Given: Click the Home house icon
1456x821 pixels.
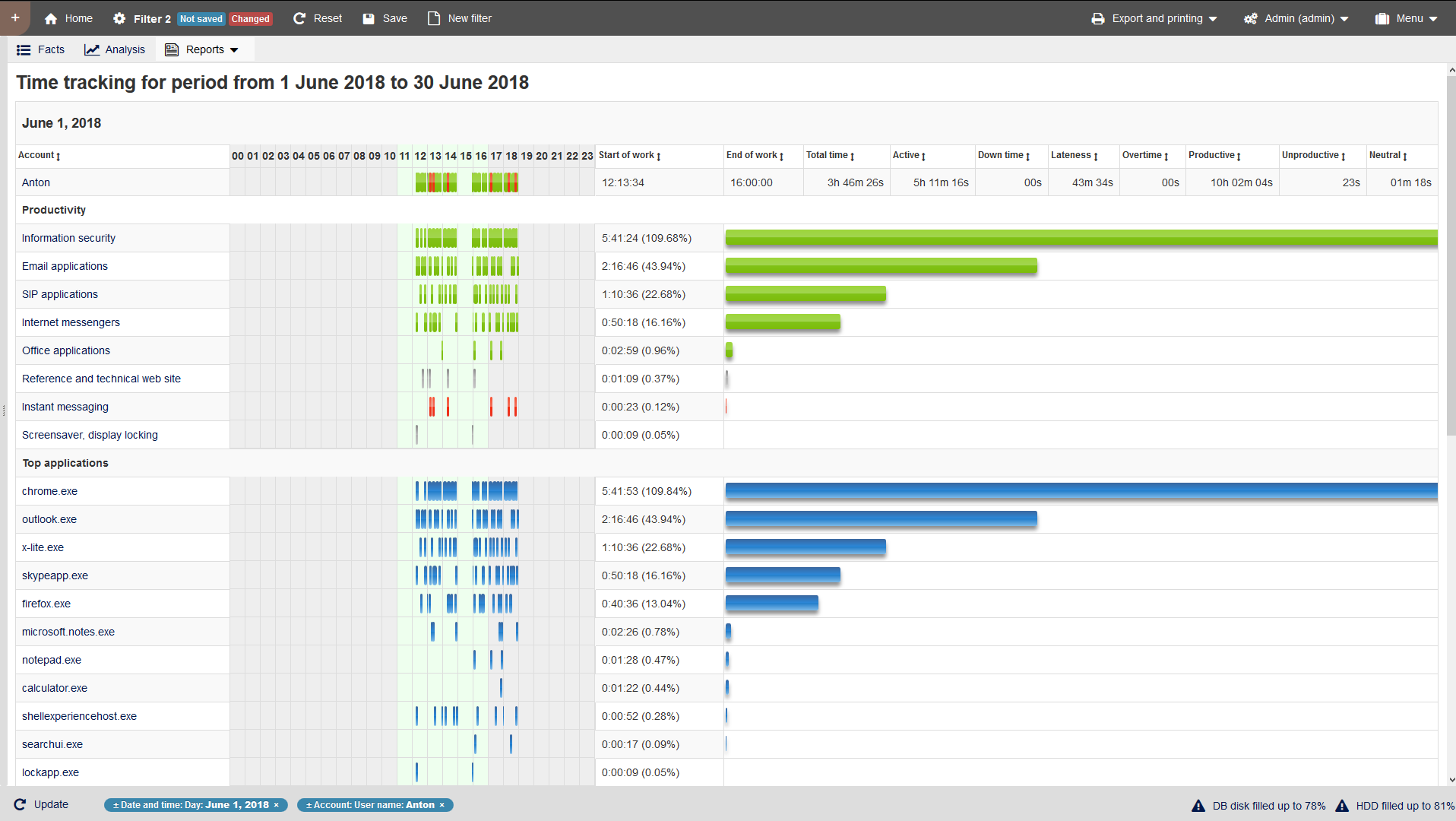Looking at the screenshot, I should (x=51, y=18).
